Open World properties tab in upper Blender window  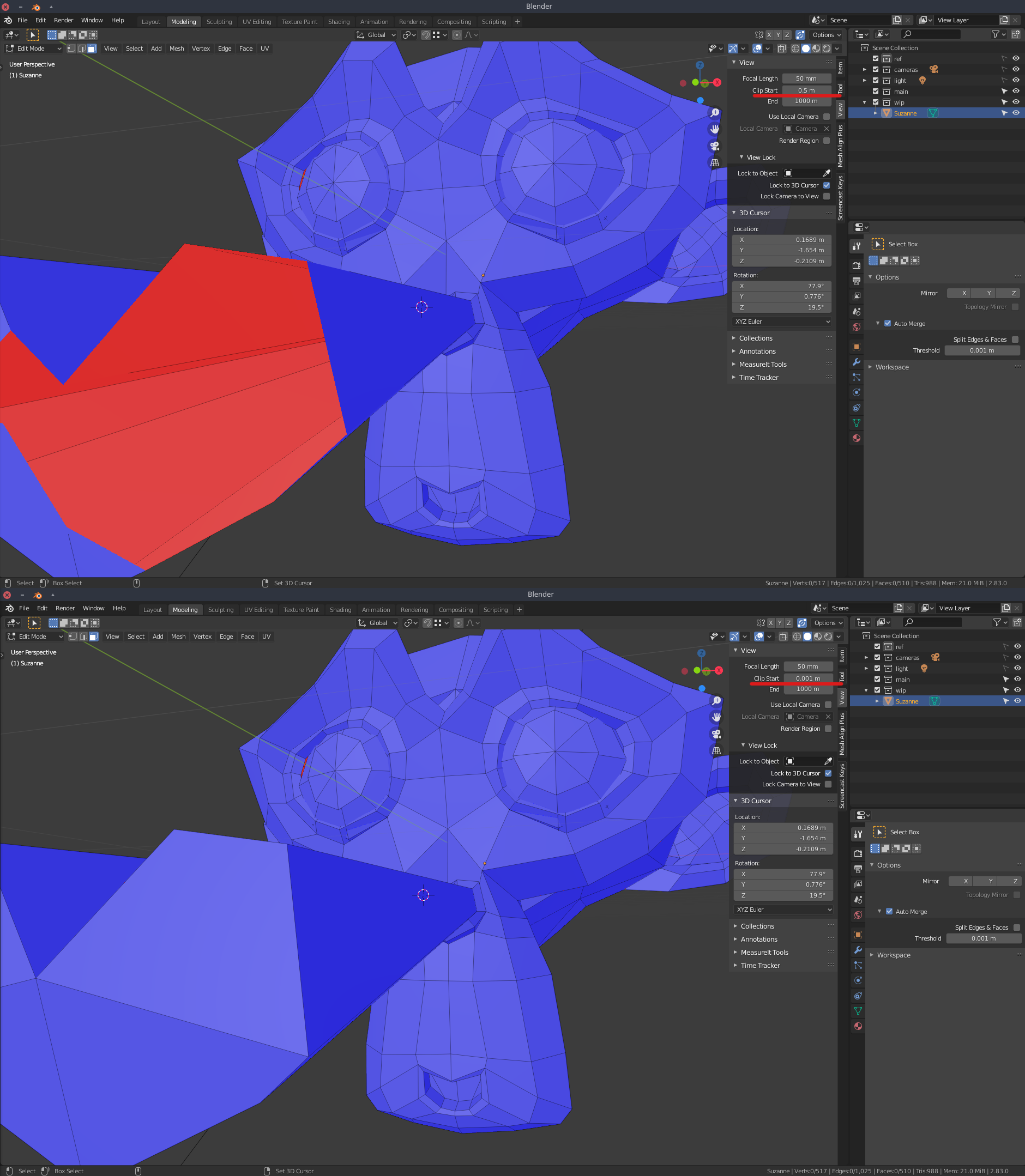pos(857,327)
